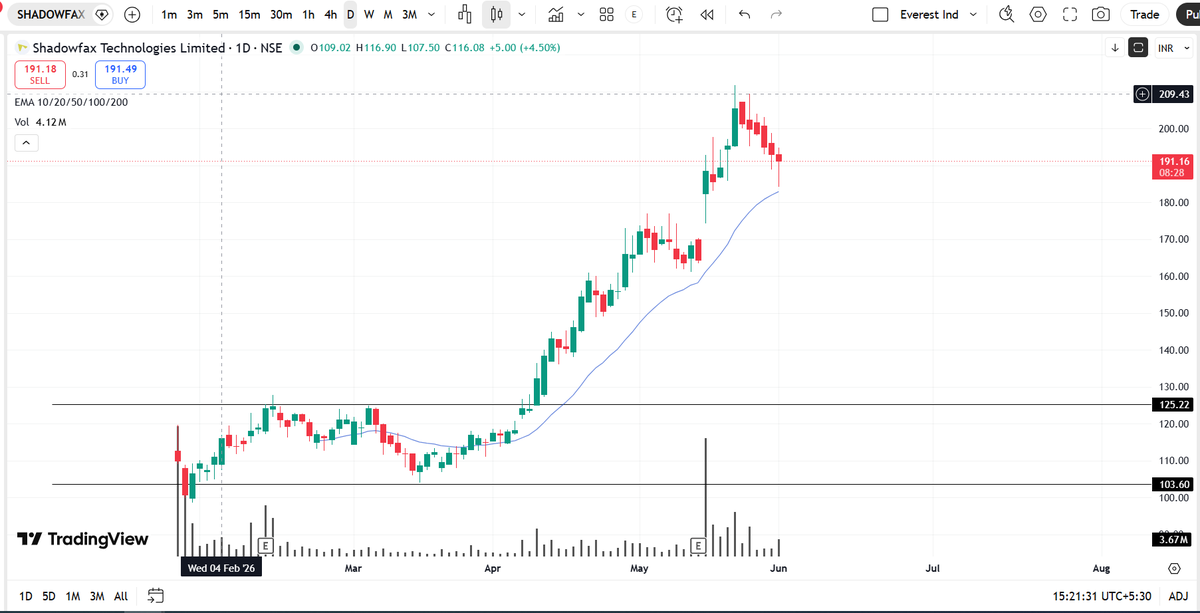Screen dimensions: 1200x613
Task: Choose the 1h timeframe
Action: click(x=308, y=14)
